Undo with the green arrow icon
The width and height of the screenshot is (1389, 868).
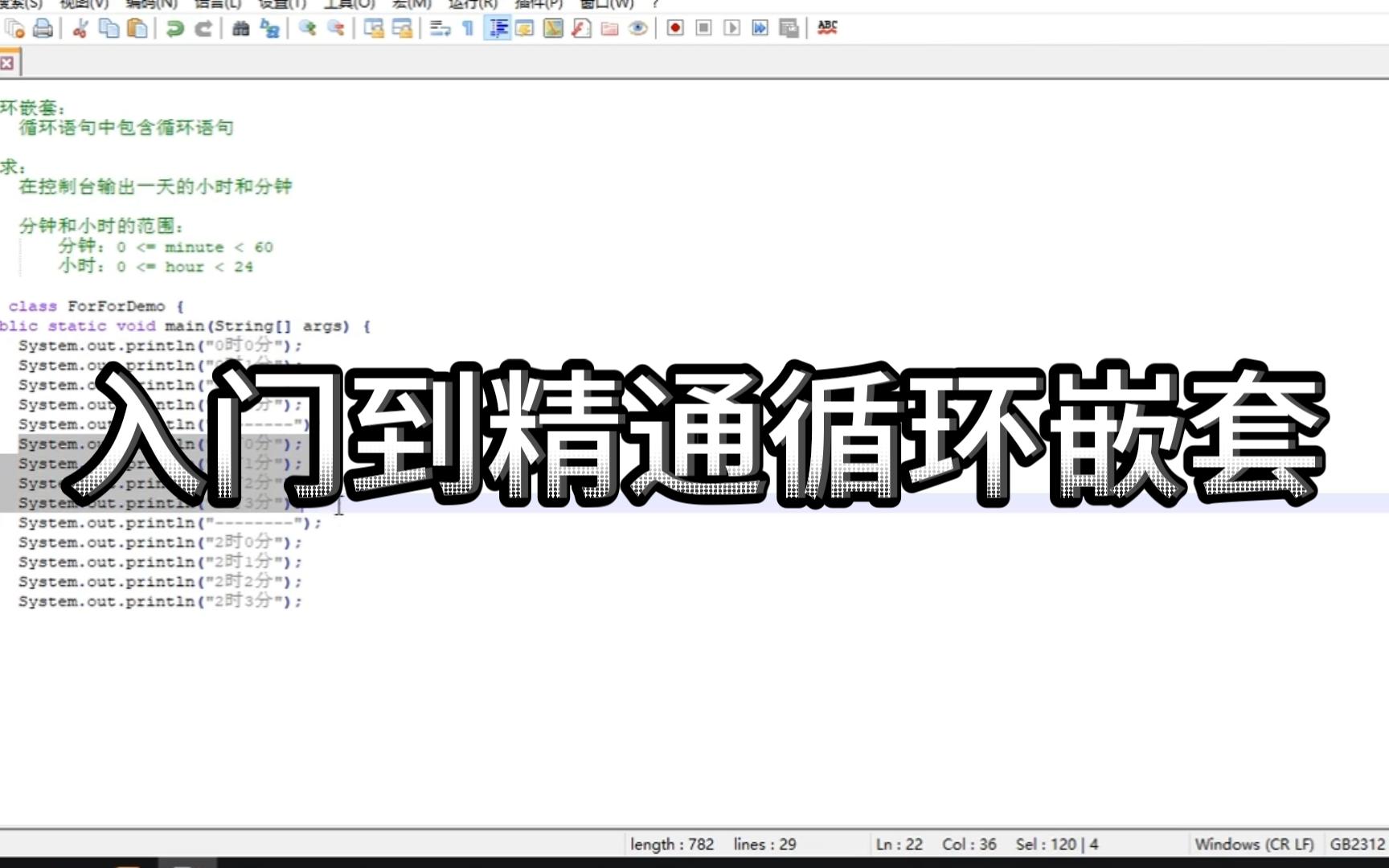coord(174,29)
